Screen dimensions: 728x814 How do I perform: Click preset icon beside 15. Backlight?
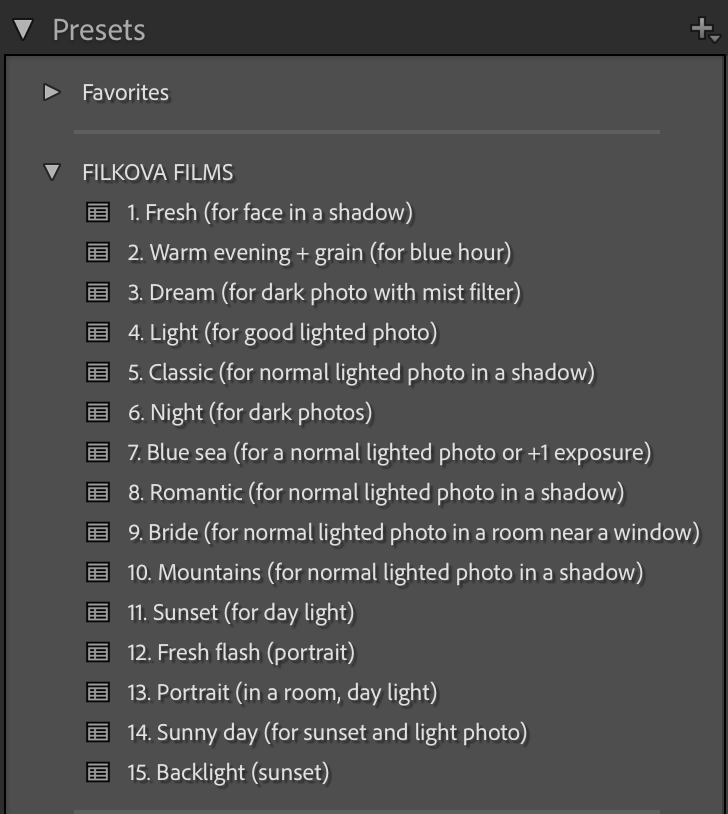pyautogui.click(x=98, y=772)
